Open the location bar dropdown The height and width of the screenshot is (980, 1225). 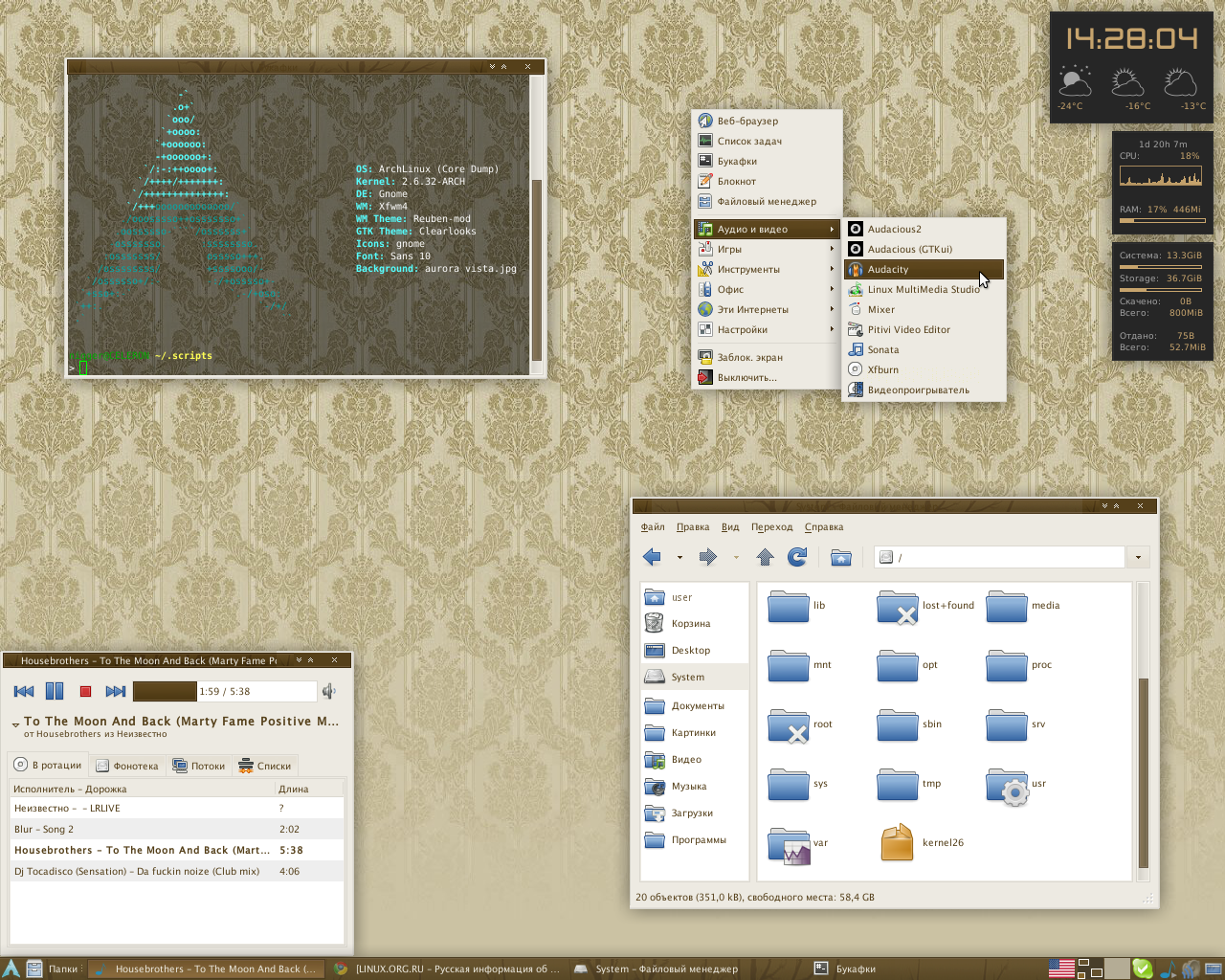pyautogui.click(x=1138, y=557)
